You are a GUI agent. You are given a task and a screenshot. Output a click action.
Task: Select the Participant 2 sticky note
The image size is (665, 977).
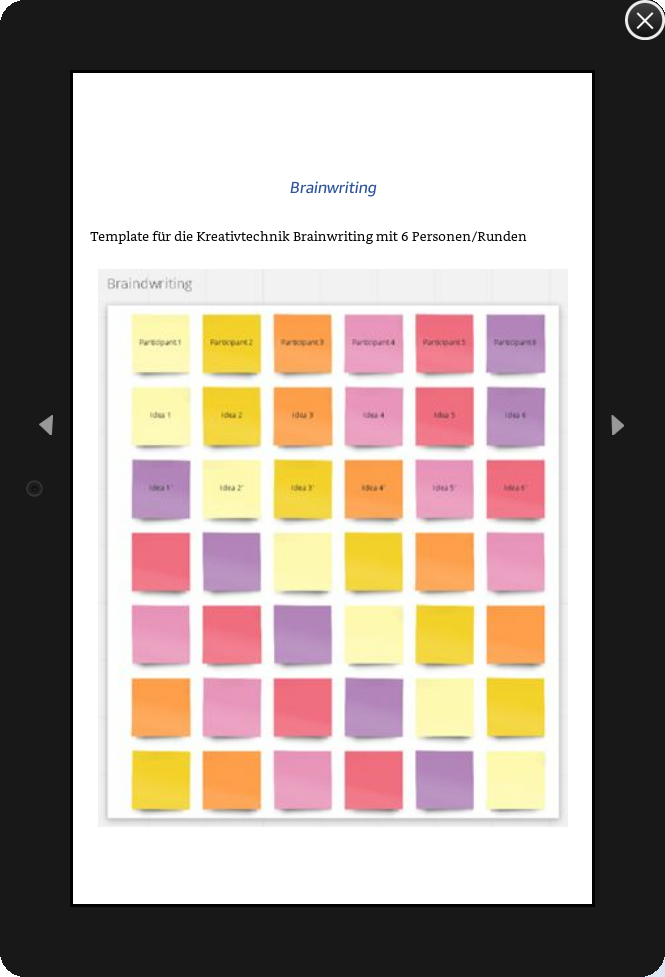pyautogui.click(x=231, y=343)
